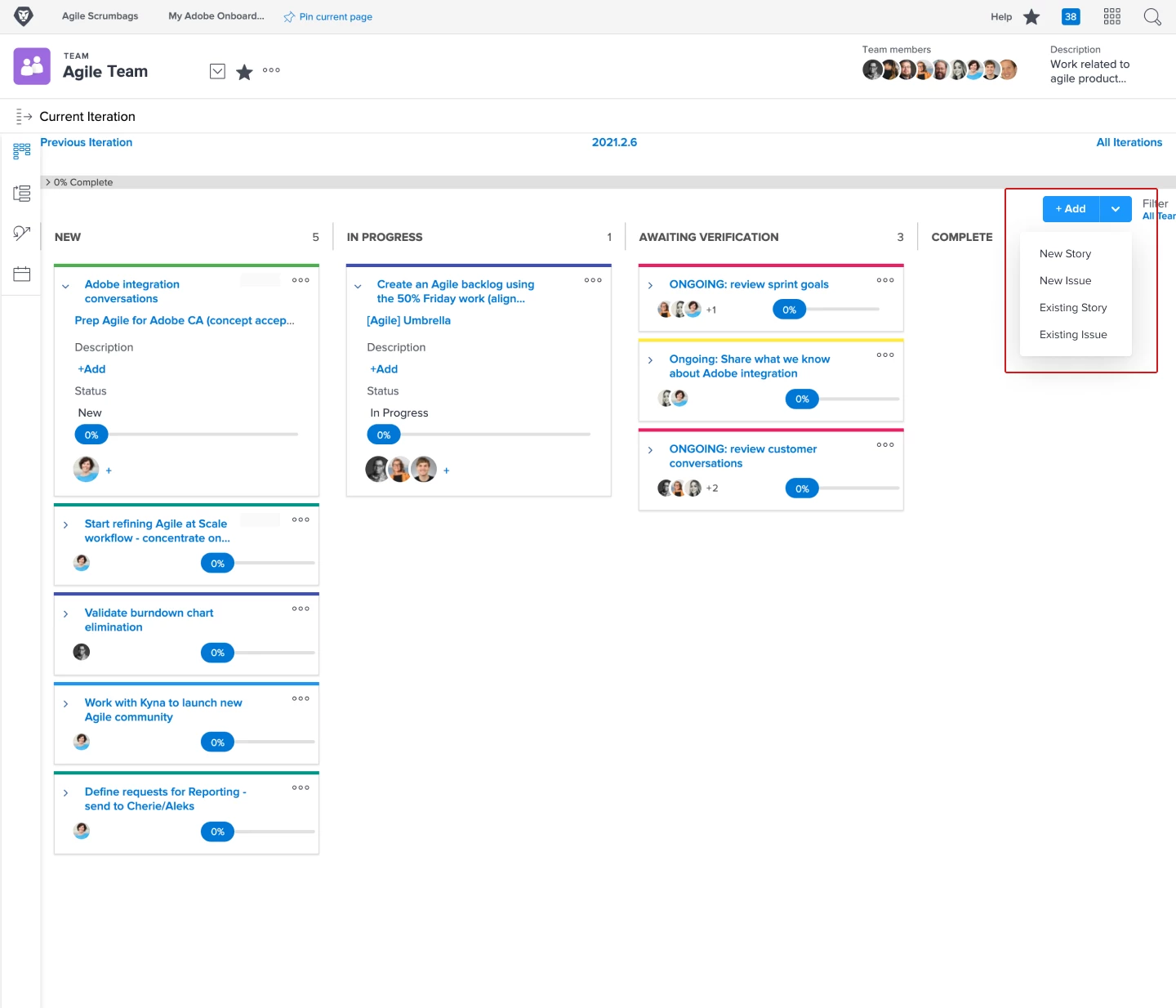Expand the 0% Complete bar

click(x=48, y=182)
